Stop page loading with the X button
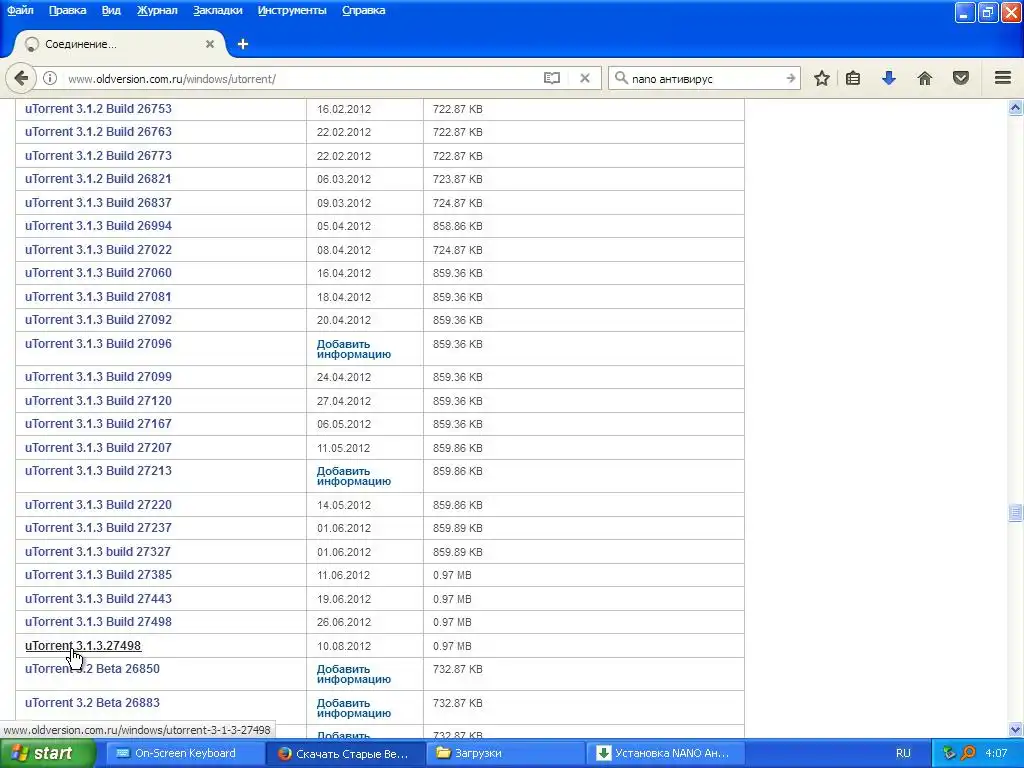The height and width of the screenshot is (768, 1024). click(x=584, y=78)
